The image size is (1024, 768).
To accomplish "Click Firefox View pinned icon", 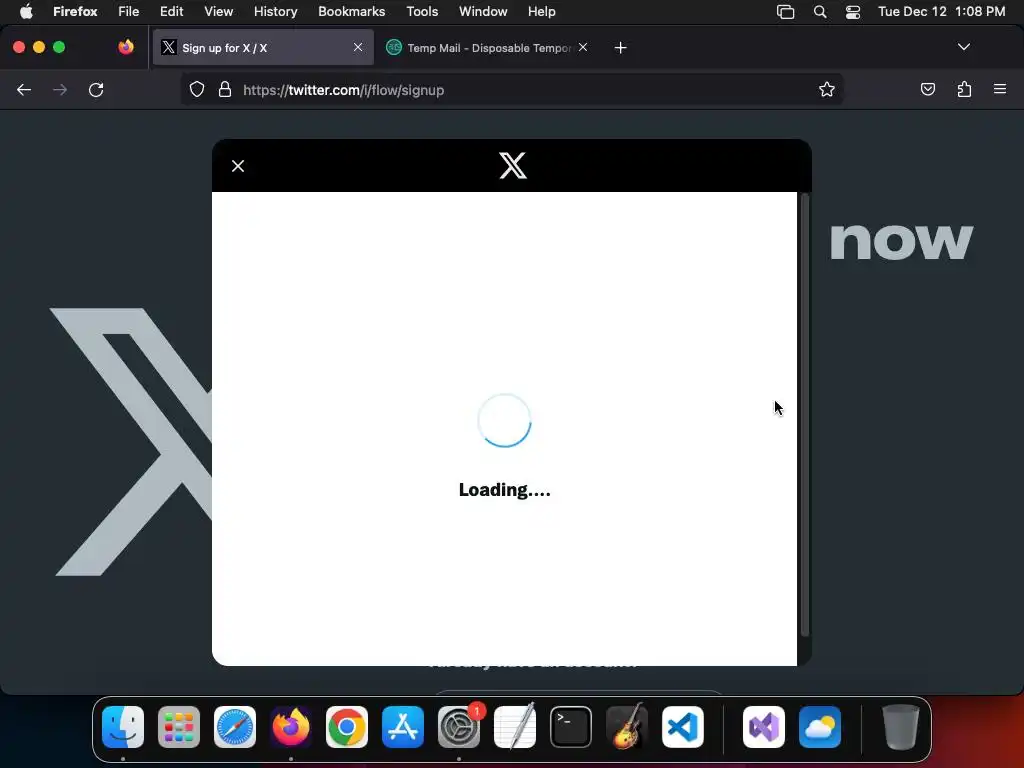I will [x=126, y=47].
